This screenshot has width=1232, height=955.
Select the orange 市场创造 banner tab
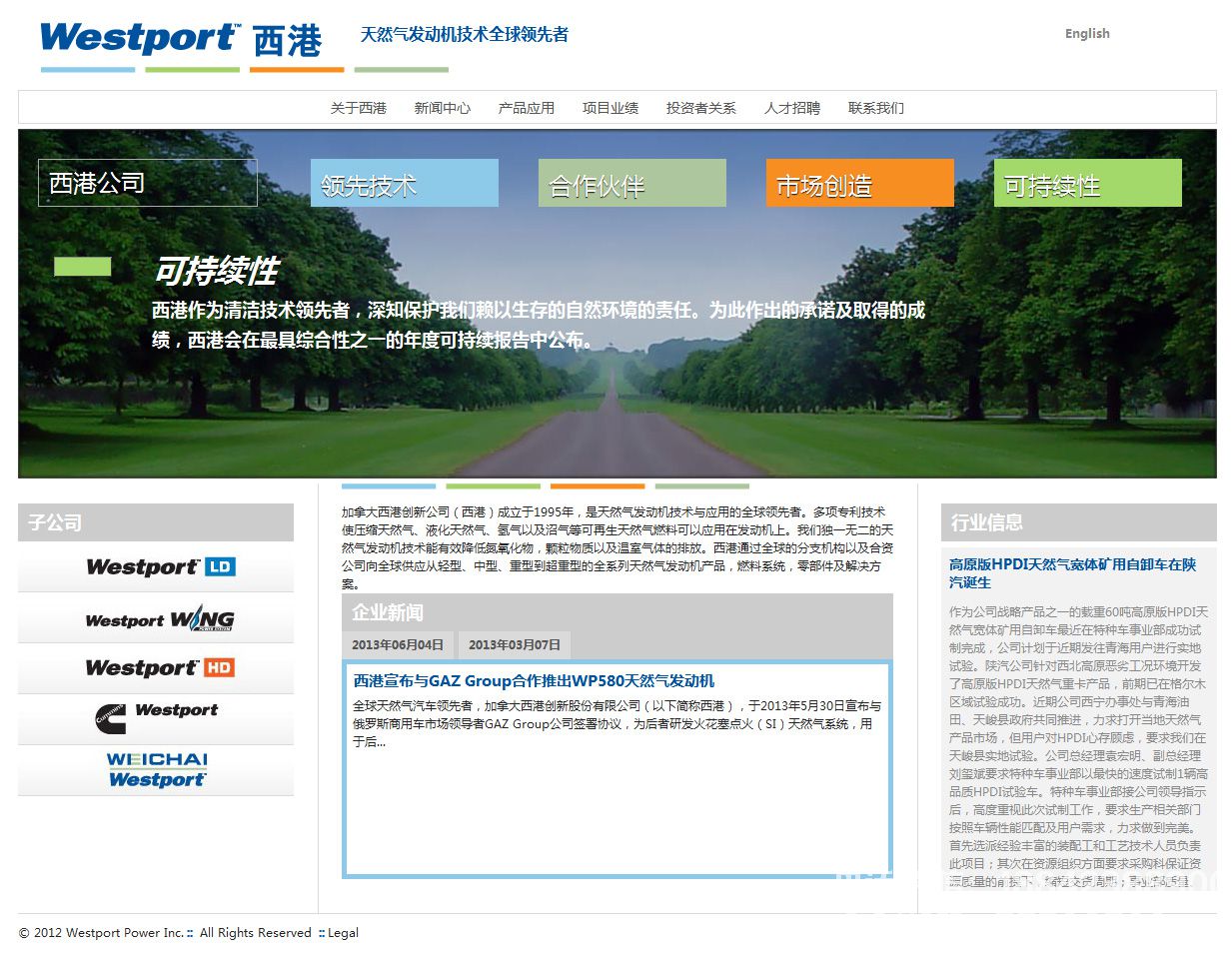pyautogui.click(x=859, y=184)
